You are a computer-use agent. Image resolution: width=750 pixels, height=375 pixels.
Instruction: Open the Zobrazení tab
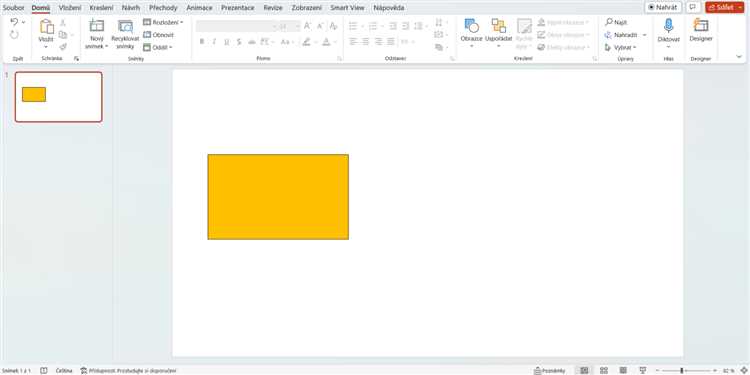coord(307,8)
